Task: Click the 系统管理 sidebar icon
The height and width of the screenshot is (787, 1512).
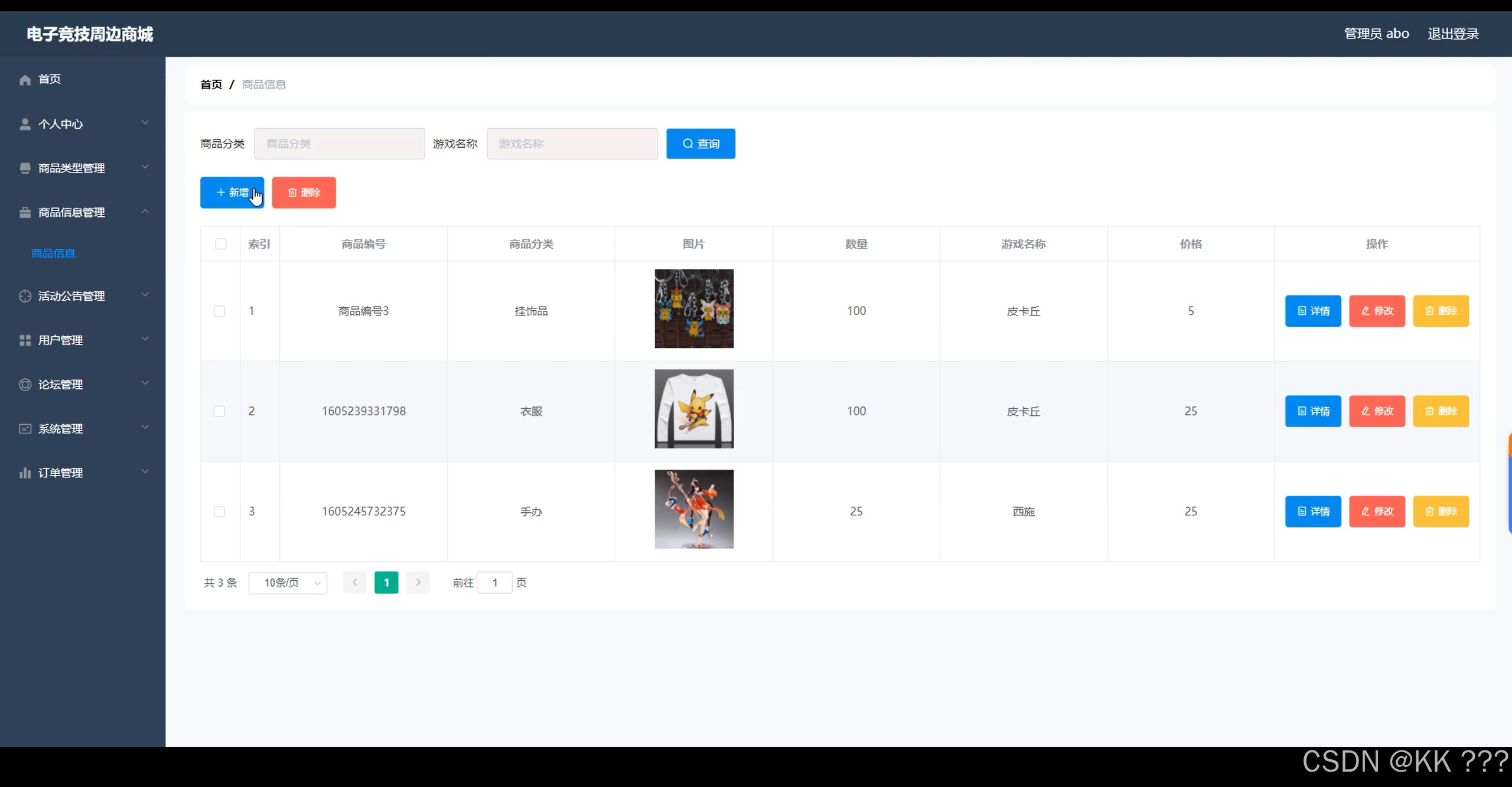Action: pos(25,429)
